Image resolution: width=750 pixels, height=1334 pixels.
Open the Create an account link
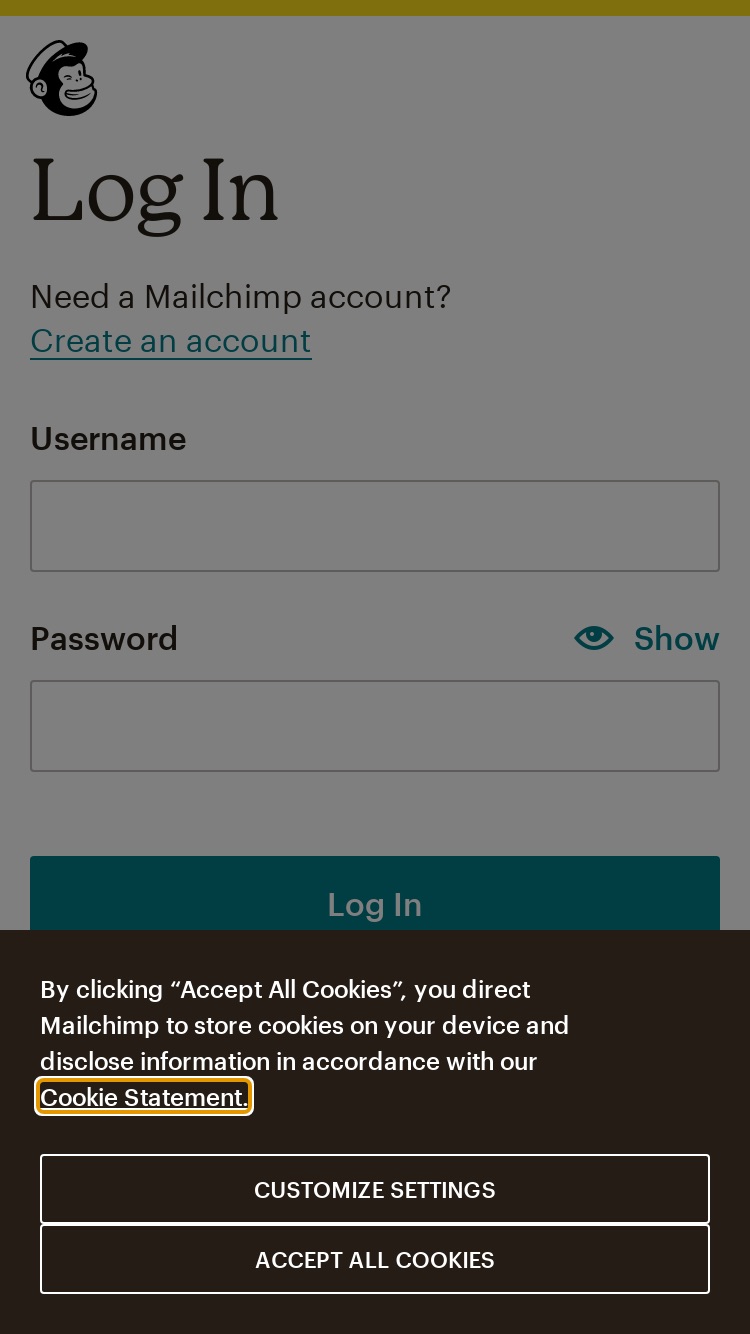pos(171,341)
